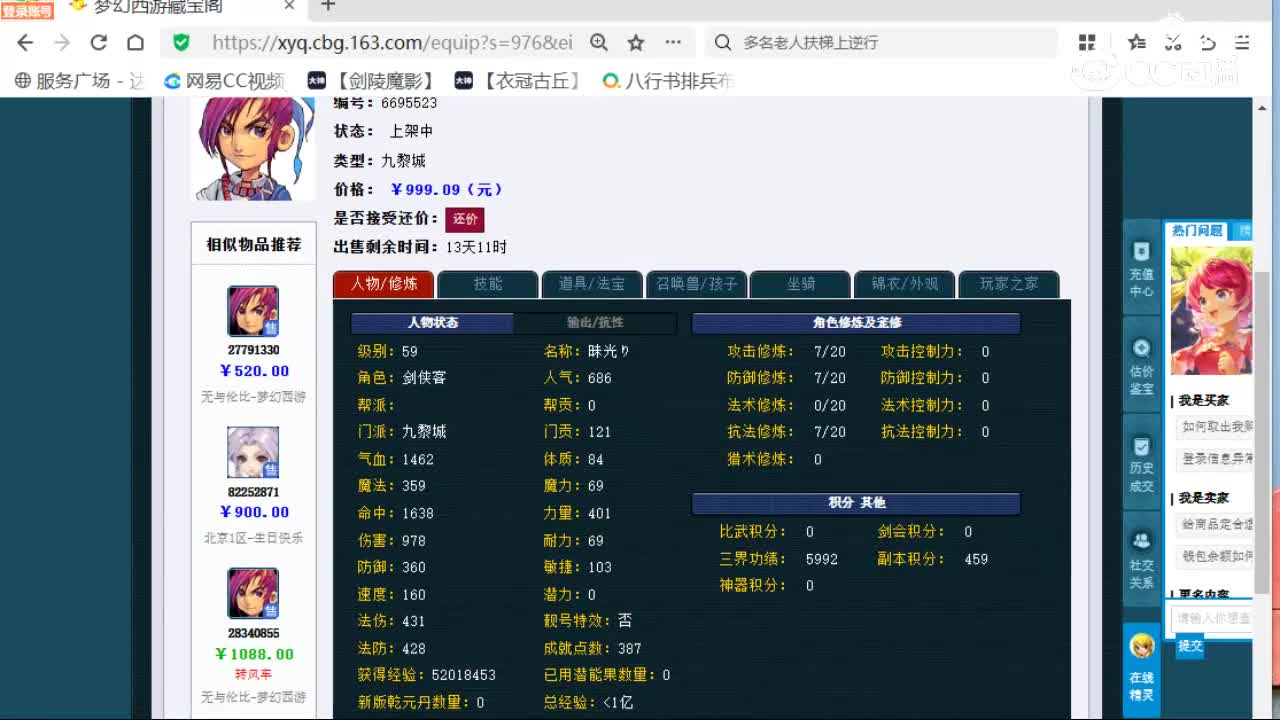Open the apps grid icon
The width and height of the screenshot is (1280, 720).
coord(1086,42)
